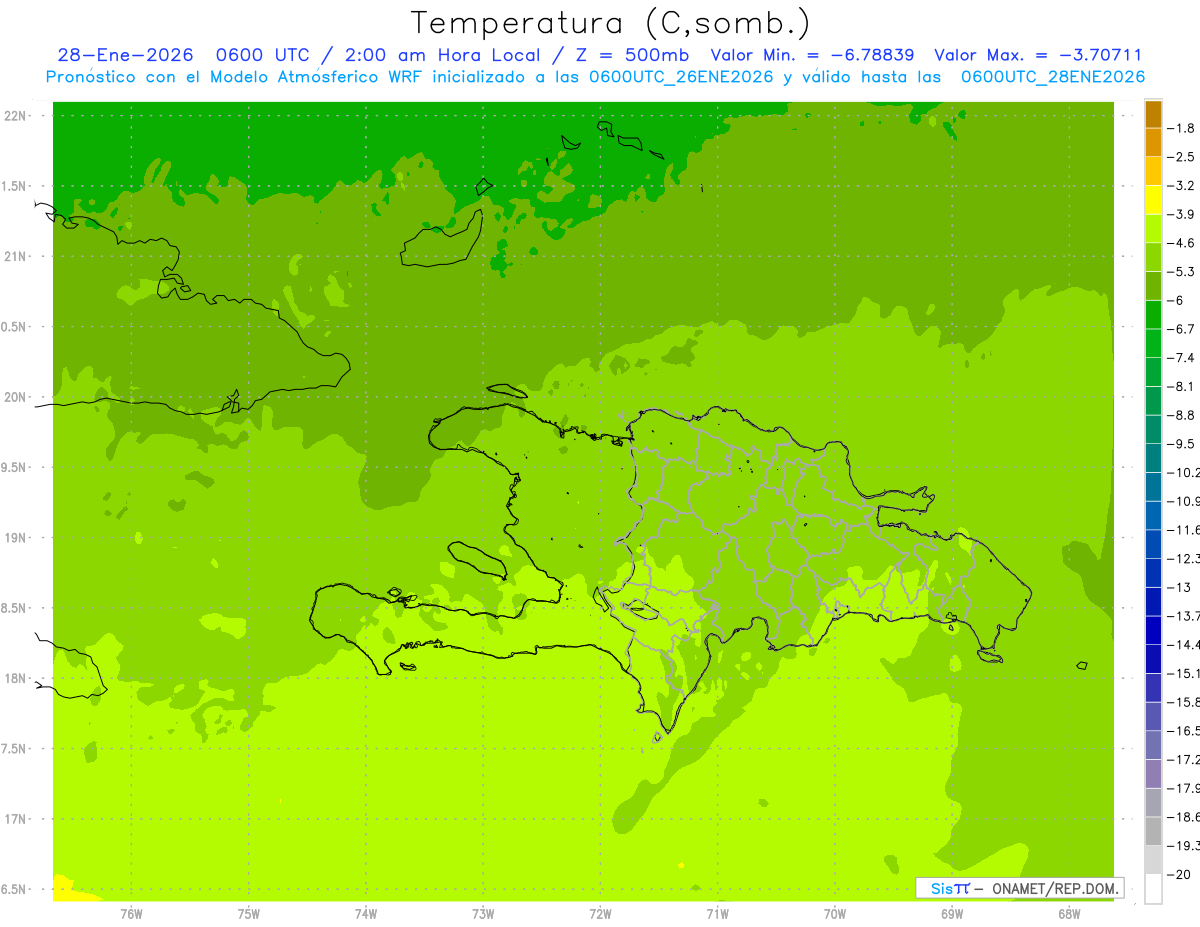Pick the yellow swatch between -3.2 and -3.9
This screenshot has height=927, width=1200.
coord(1153,200)
